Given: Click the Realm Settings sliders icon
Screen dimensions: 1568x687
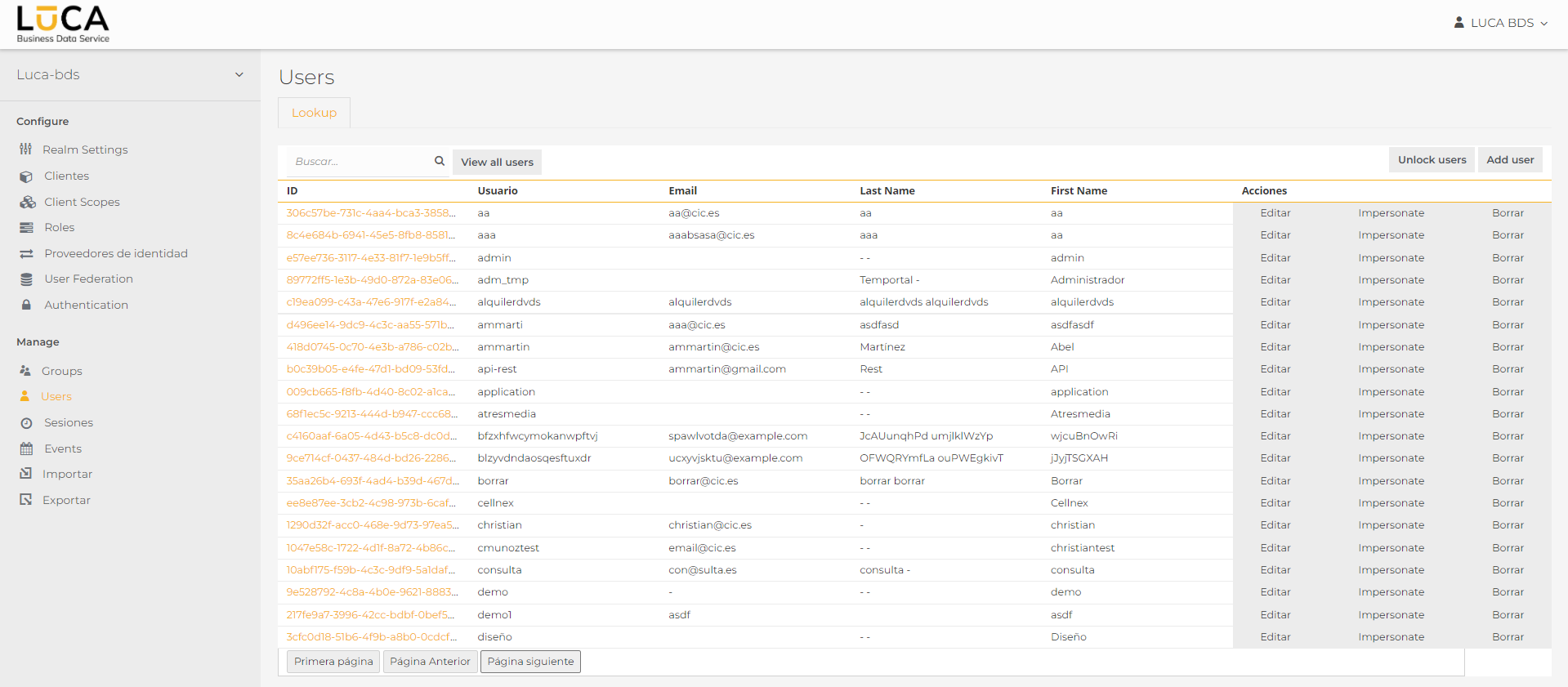Looking at the screenshot, I should 26,149.
